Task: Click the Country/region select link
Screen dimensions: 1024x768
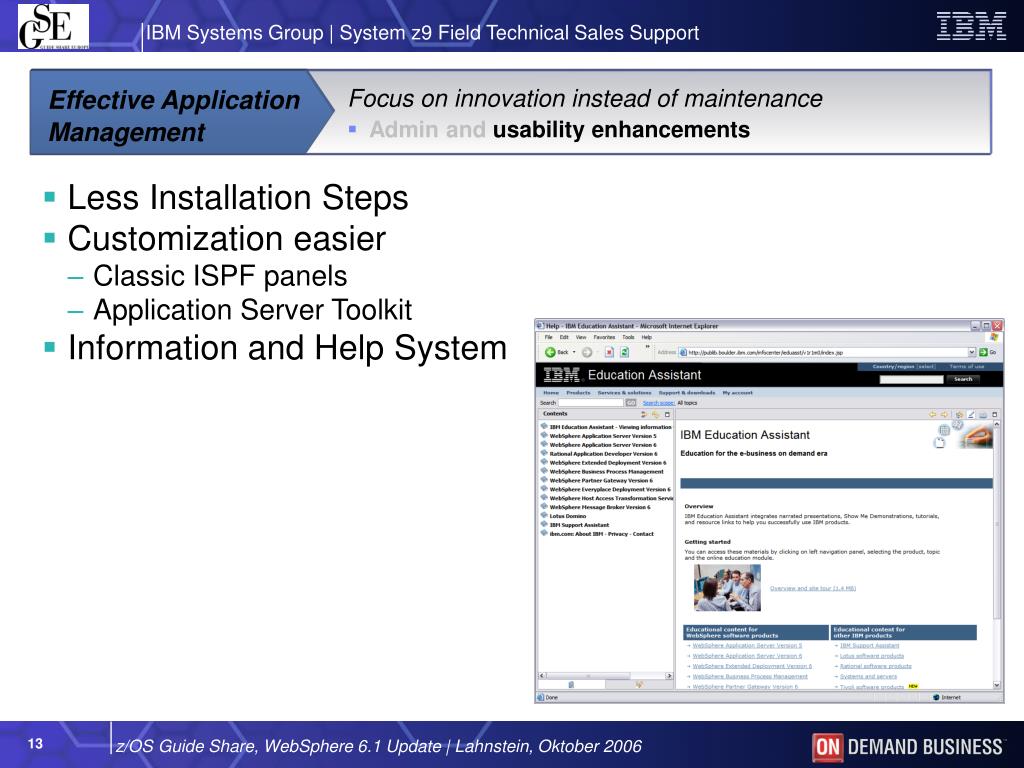Action: point(904,366)
